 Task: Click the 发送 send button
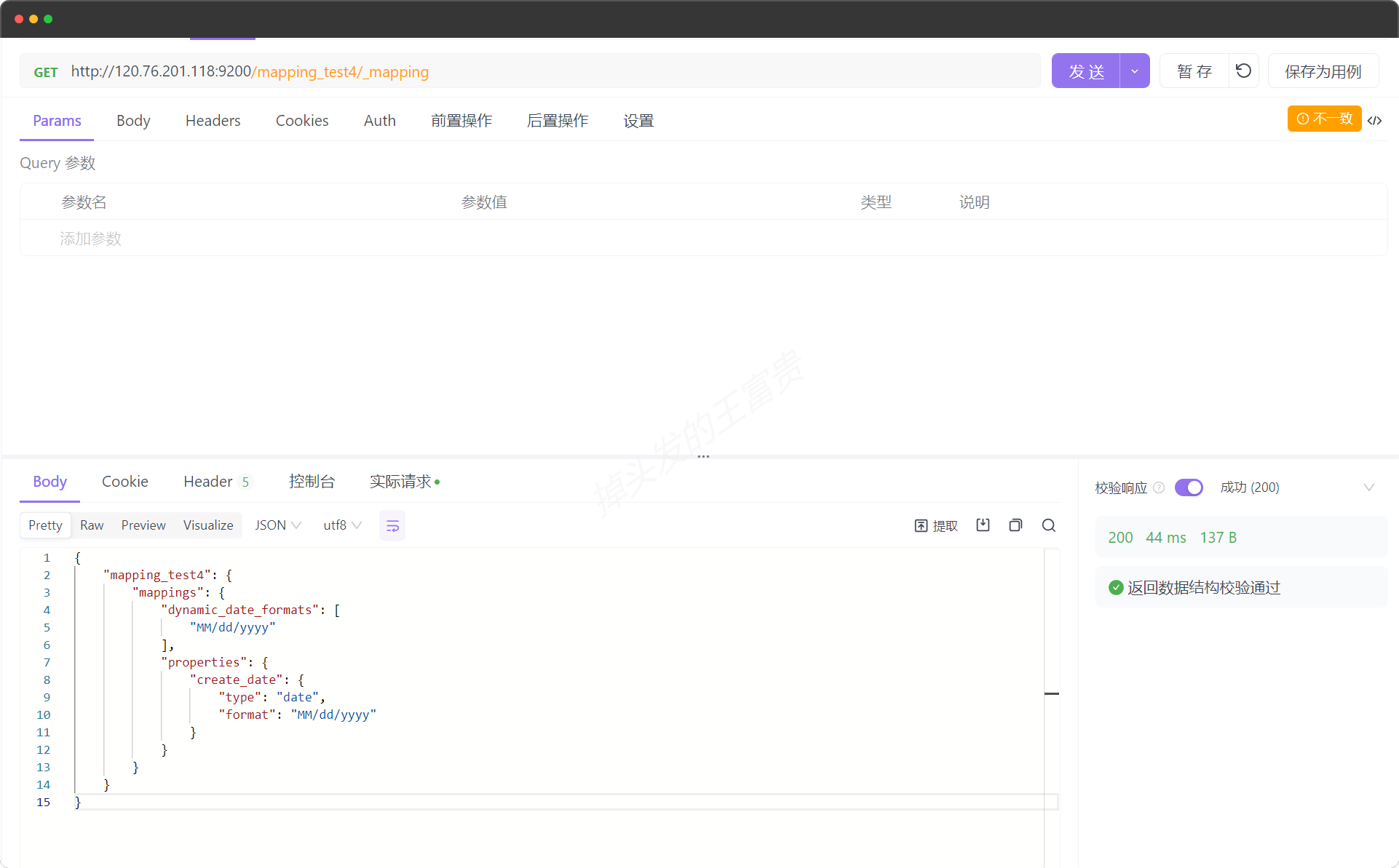(1086, 71)
